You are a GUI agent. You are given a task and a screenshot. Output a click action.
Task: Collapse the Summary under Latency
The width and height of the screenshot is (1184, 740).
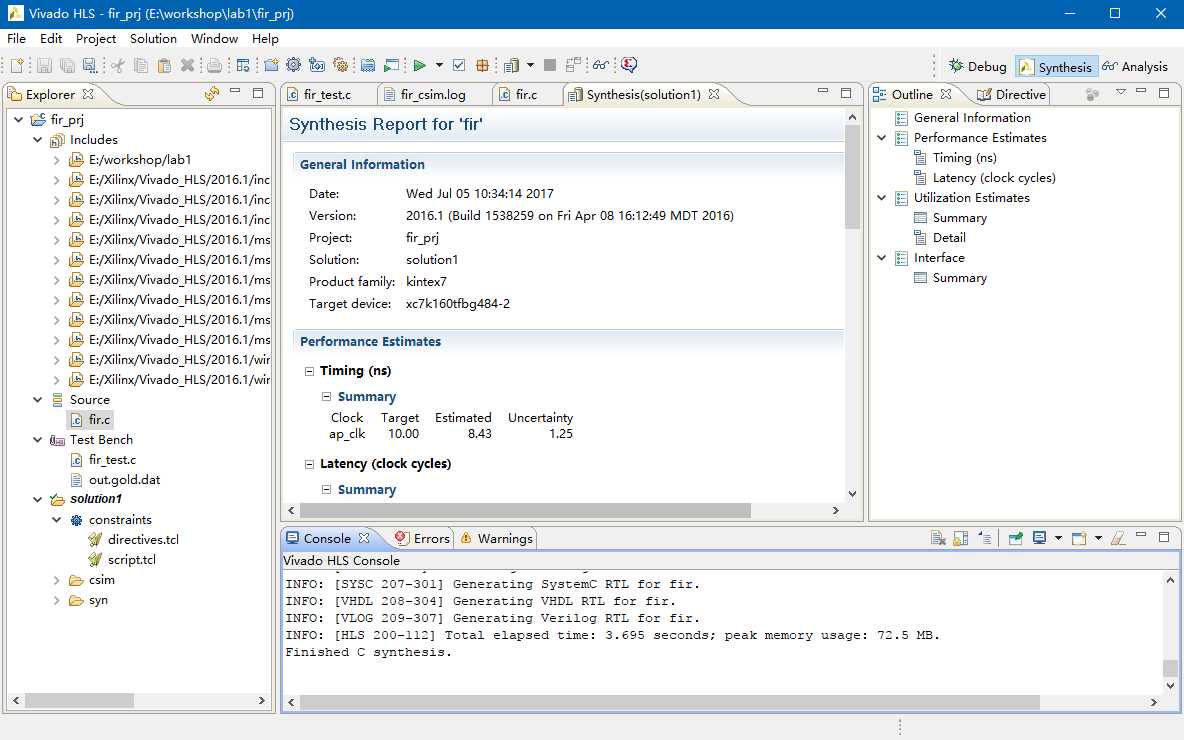coord(326,489)
